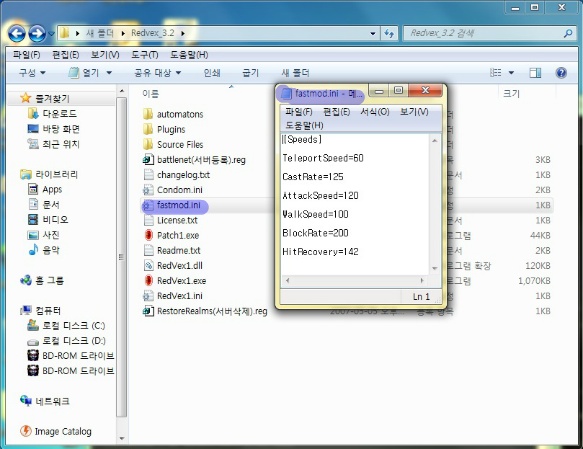Select the Patch1.exe red icon
The image size is (583, 449).
point(148,235)
